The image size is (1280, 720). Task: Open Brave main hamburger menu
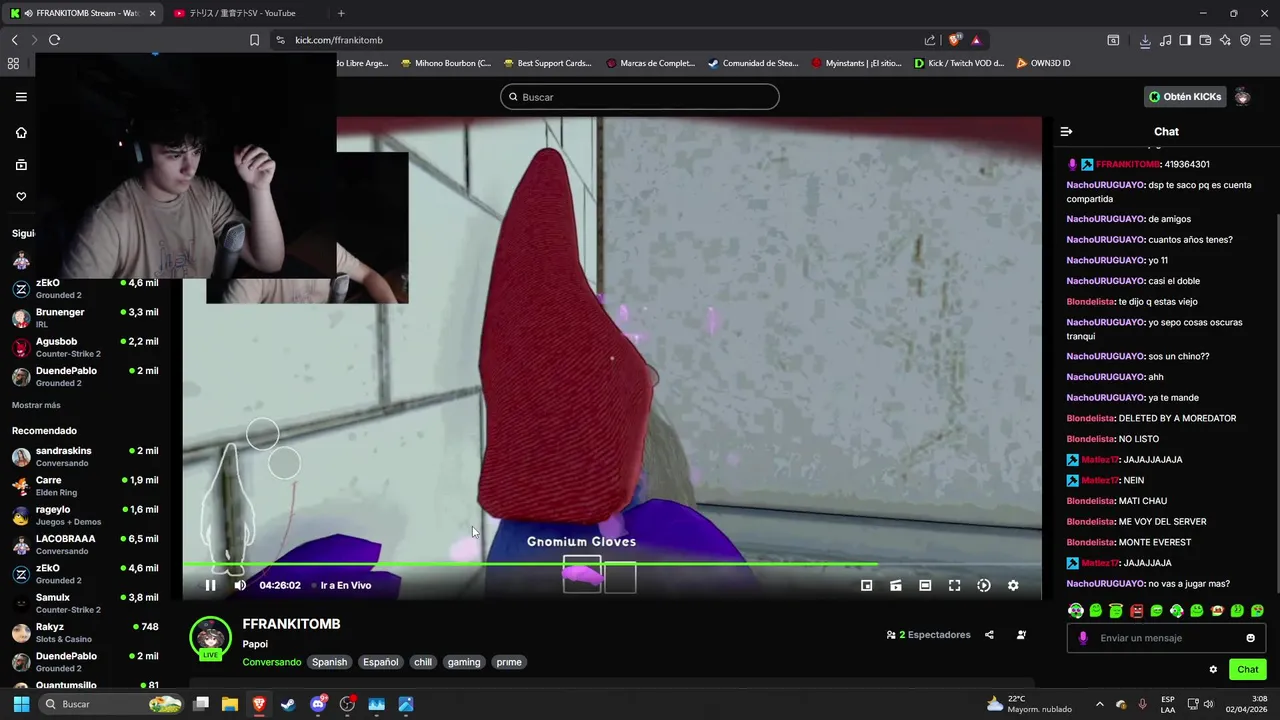(1265, 40)
